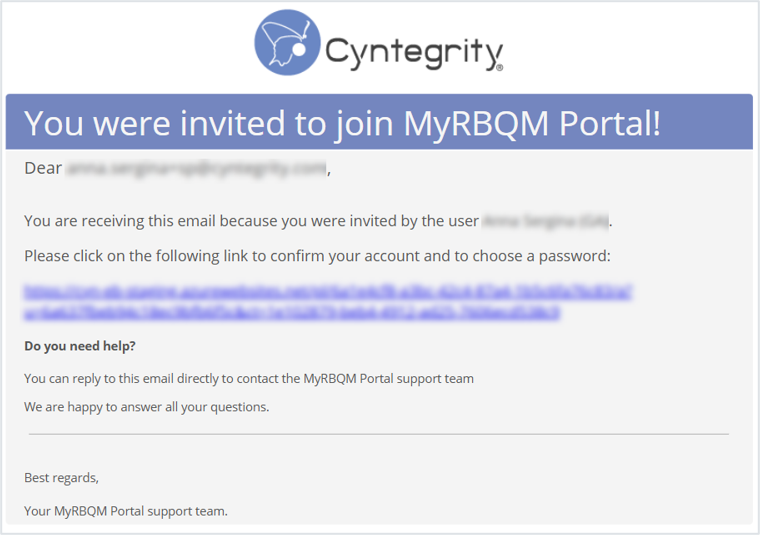The height and width of the screenshot is (535, 760).
Task: Click 'We are happy to answer' line
Action: [146, 407]
